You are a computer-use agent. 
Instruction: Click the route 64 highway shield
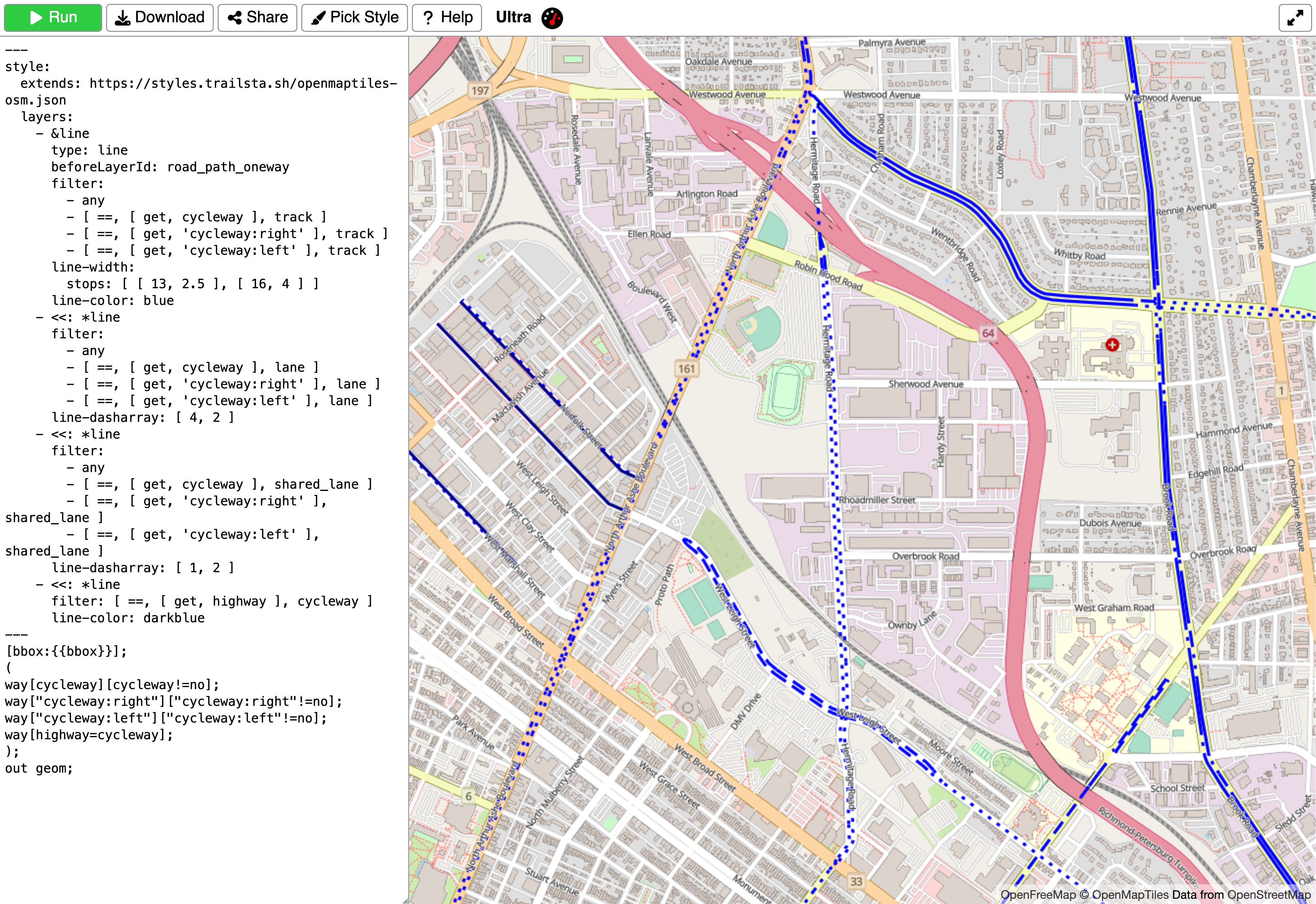(x=988, y=333)
